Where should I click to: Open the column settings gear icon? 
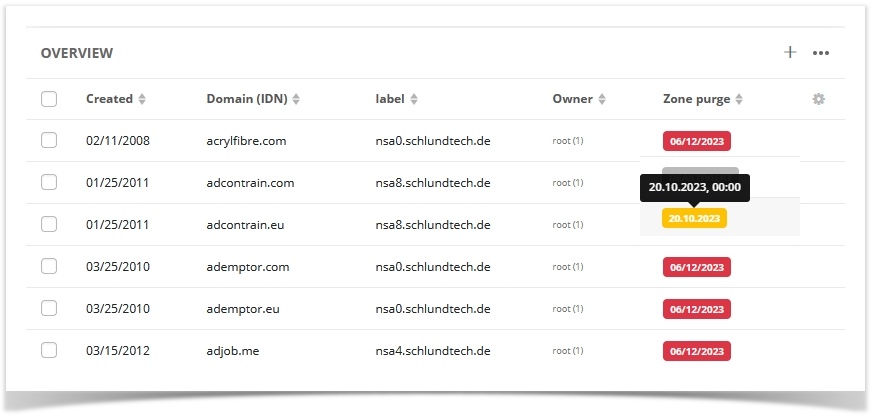click(x=818, y=99)
